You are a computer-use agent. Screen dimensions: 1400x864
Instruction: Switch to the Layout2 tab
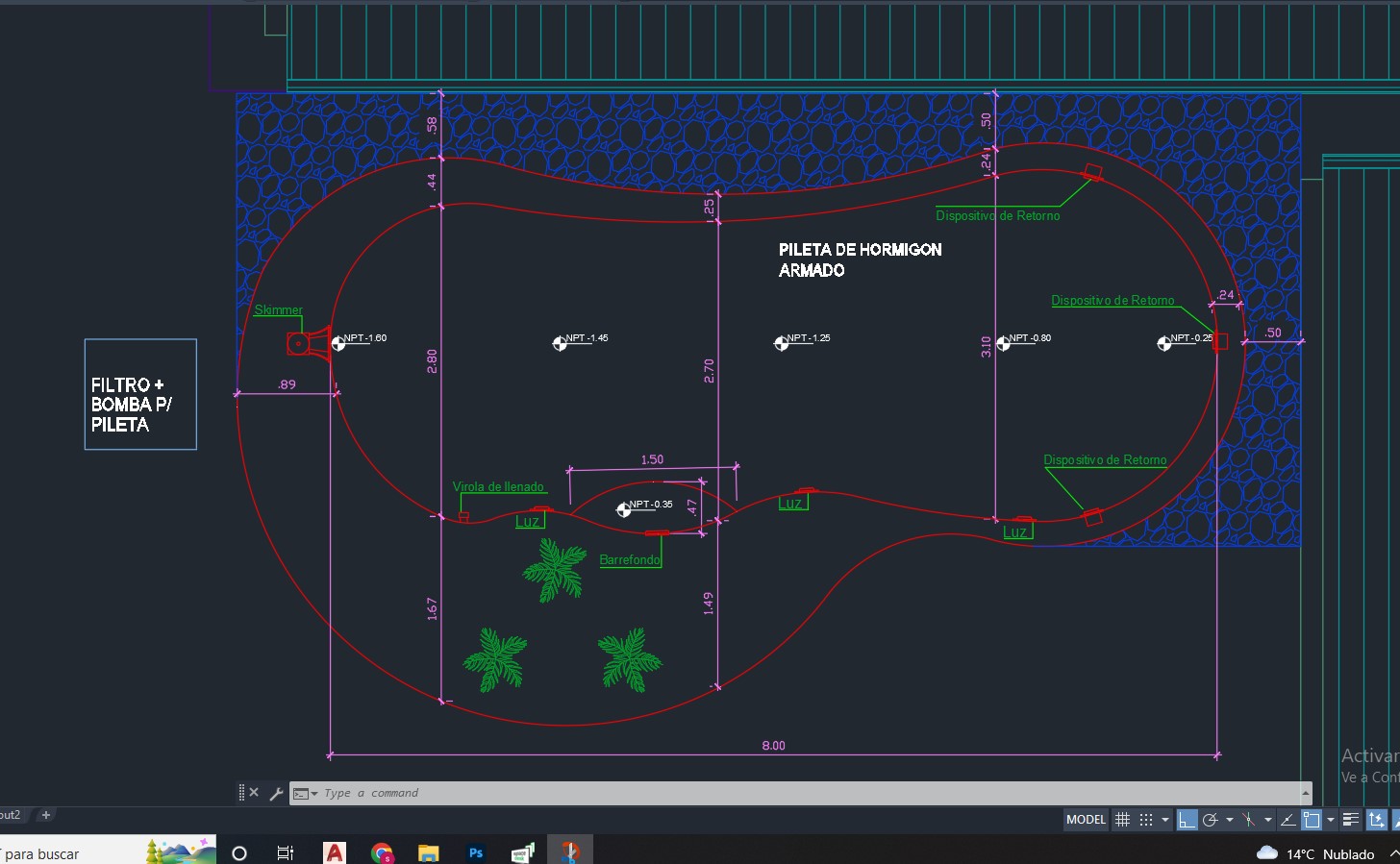(x=10, y=815)
